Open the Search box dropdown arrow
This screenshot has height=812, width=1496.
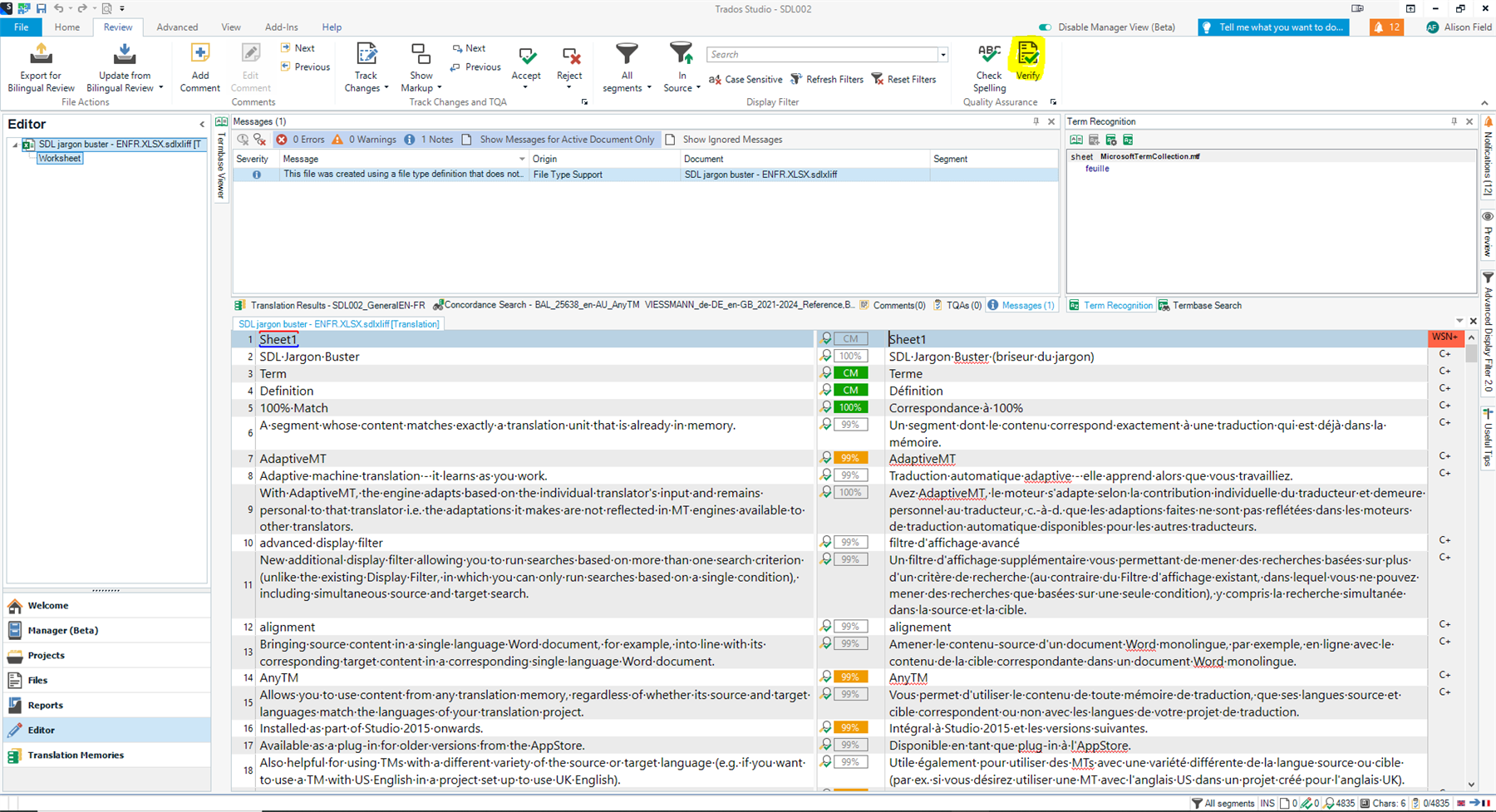click(942, 55)
